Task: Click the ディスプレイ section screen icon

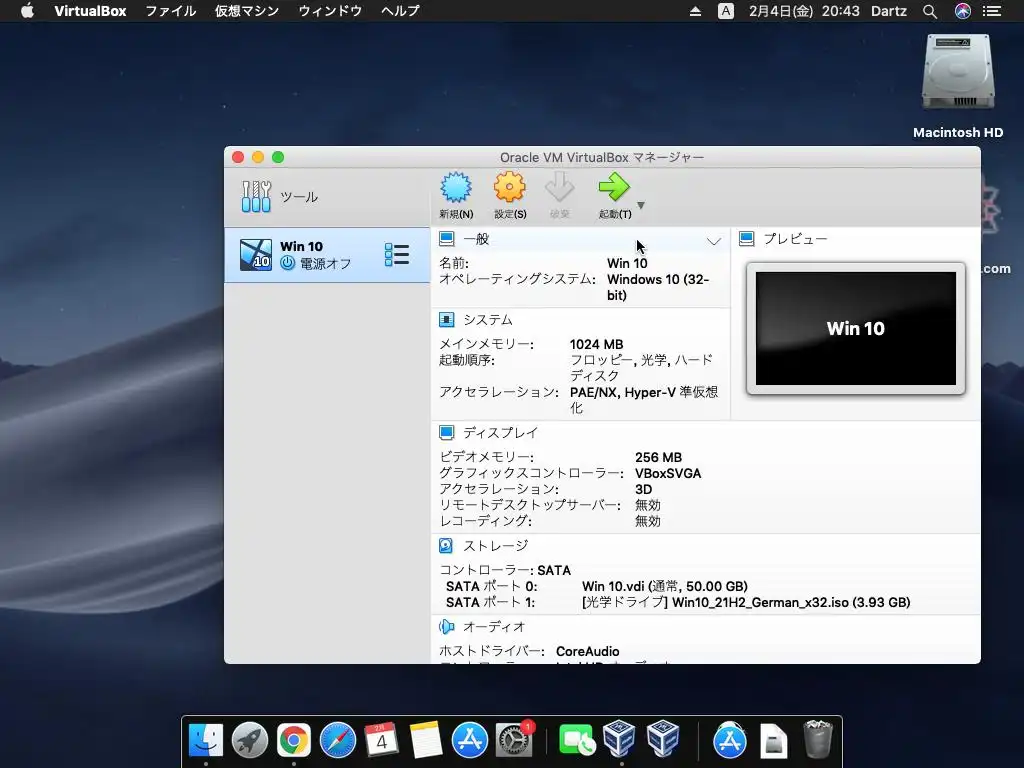Action: point(447,432)
